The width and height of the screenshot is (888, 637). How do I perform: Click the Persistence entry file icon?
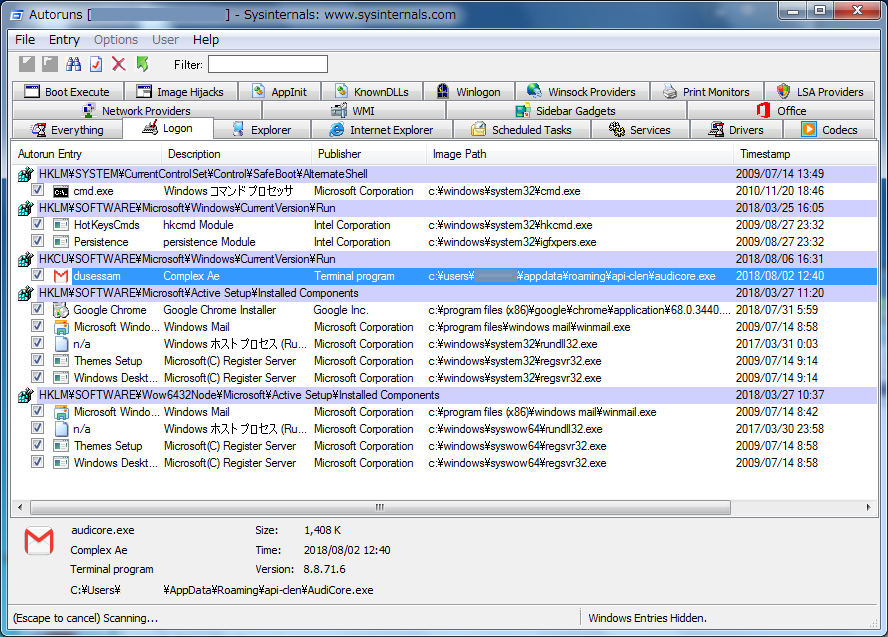tap(61, 242)
